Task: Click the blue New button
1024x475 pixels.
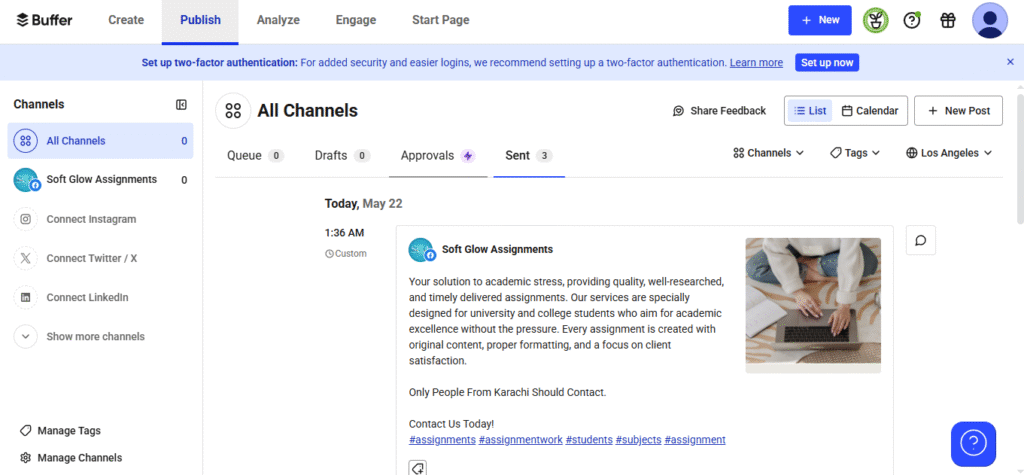Action: coord(820,20)
